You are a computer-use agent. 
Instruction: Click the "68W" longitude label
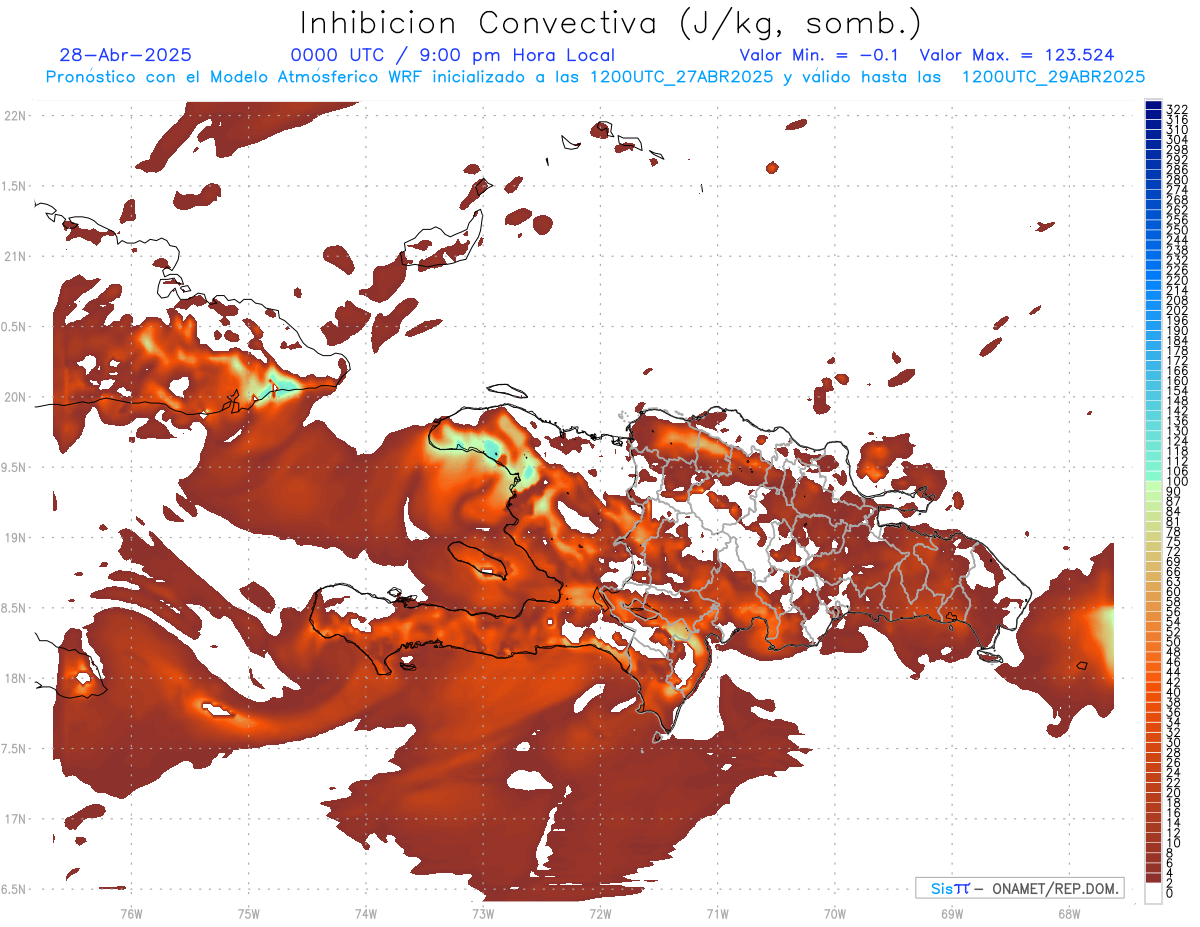(x=1069, y=913)
